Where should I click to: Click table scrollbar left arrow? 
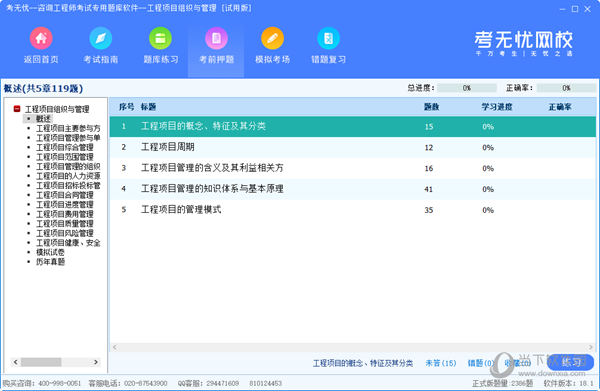click(114, 347)
